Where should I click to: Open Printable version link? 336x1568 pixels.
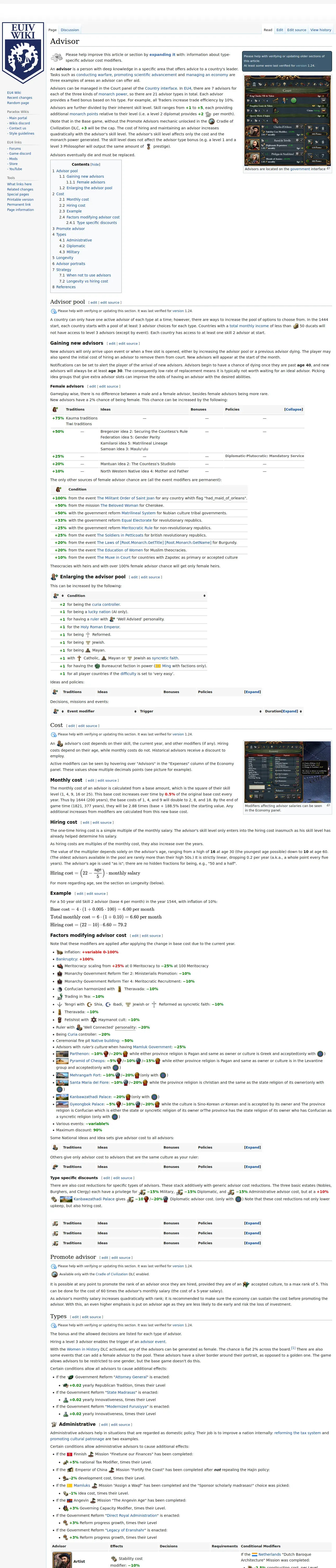point(20,200)
